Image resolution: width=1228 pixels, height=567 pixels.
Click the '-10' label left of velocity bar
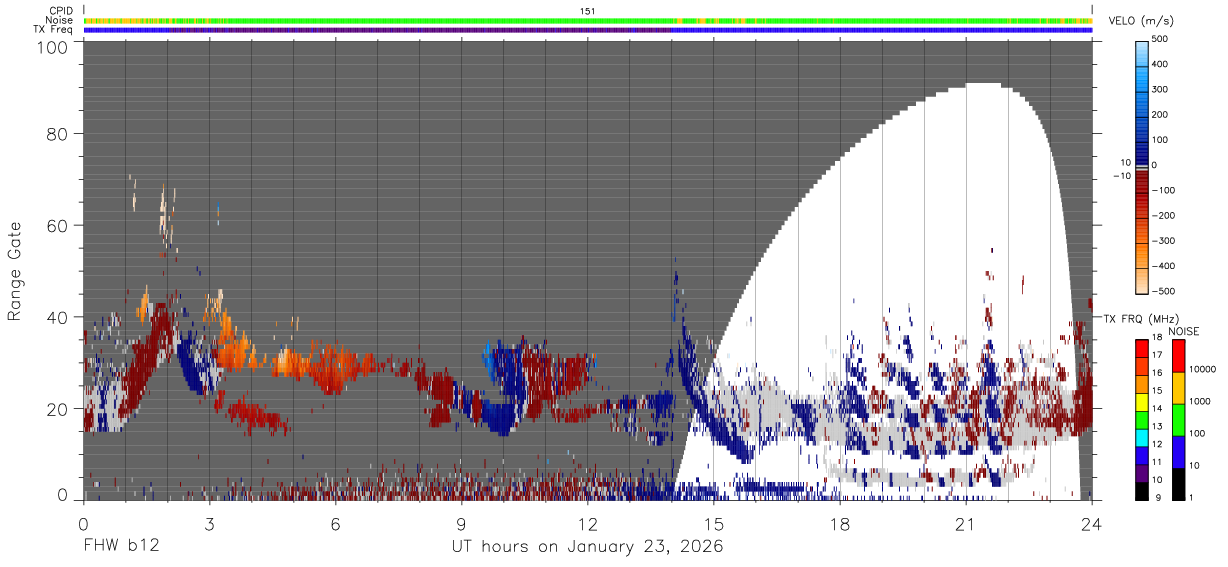(1122, 177)
